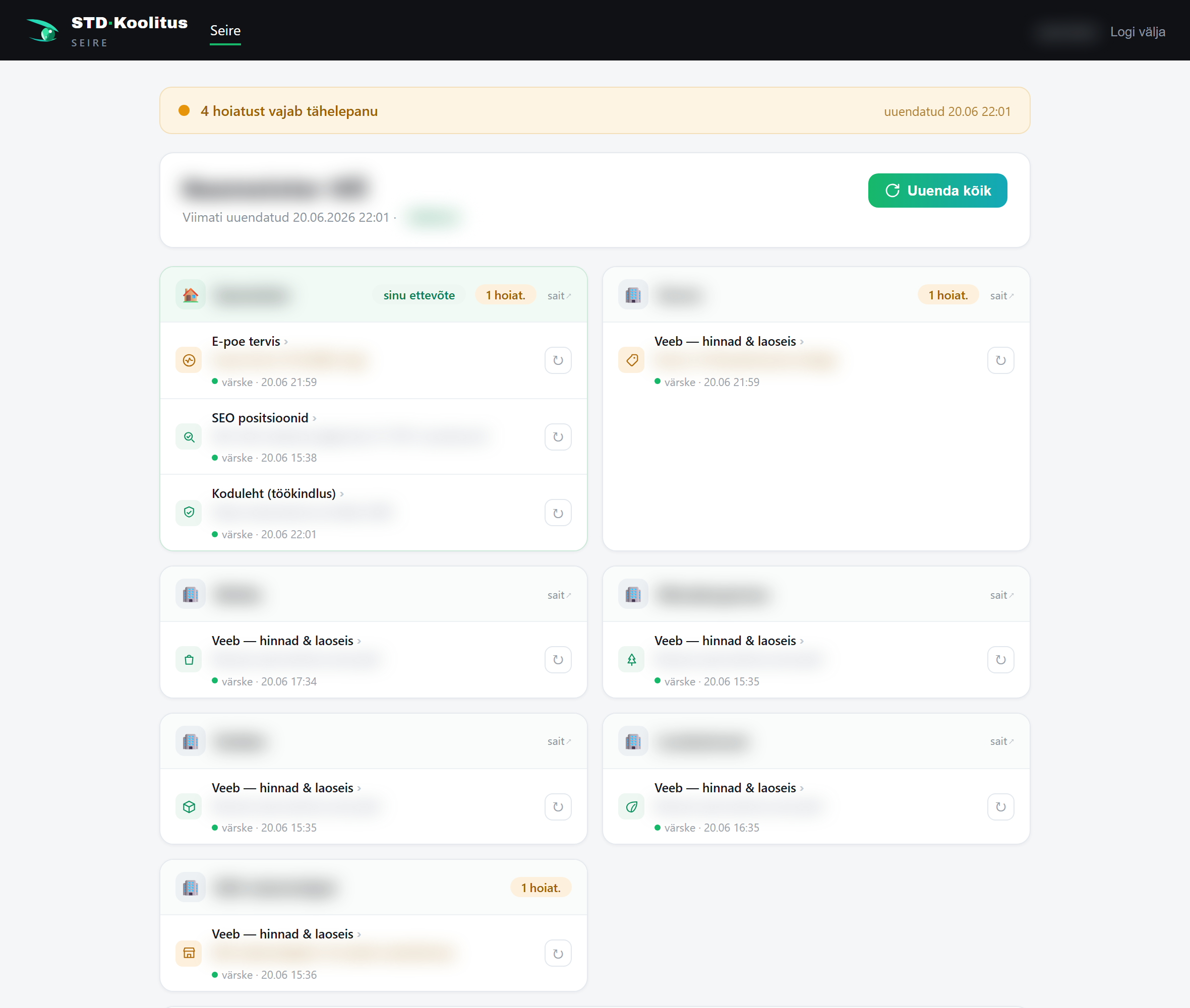Click the STD-Koolitus eye logo
Screen dimensions: 1190x1008
coord(43,30)
